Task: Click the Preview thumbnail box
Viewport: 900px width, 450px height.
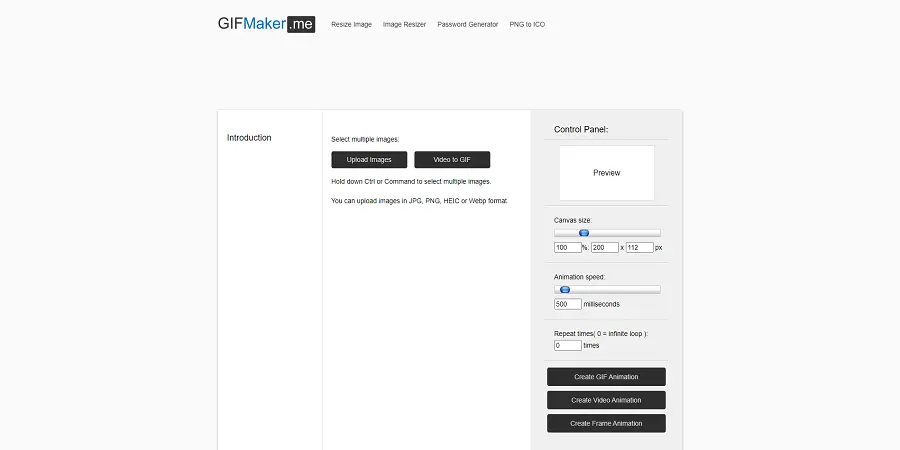Action: [x=606, y=173]
